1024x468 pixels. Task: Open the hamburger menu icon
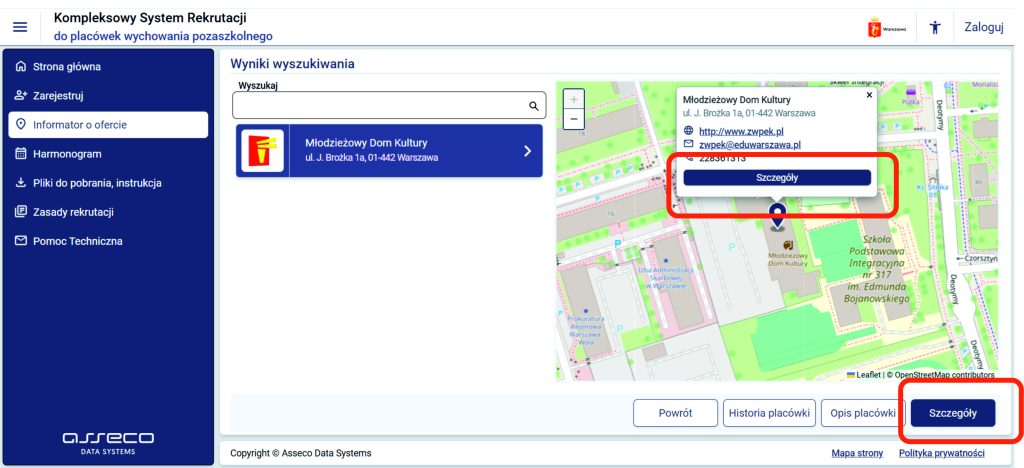click(x=20, y=27)
